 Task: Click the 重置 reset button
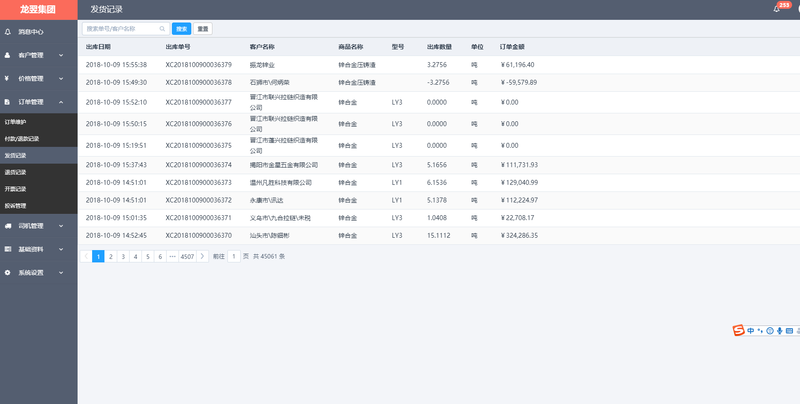[x=203, y=29]
